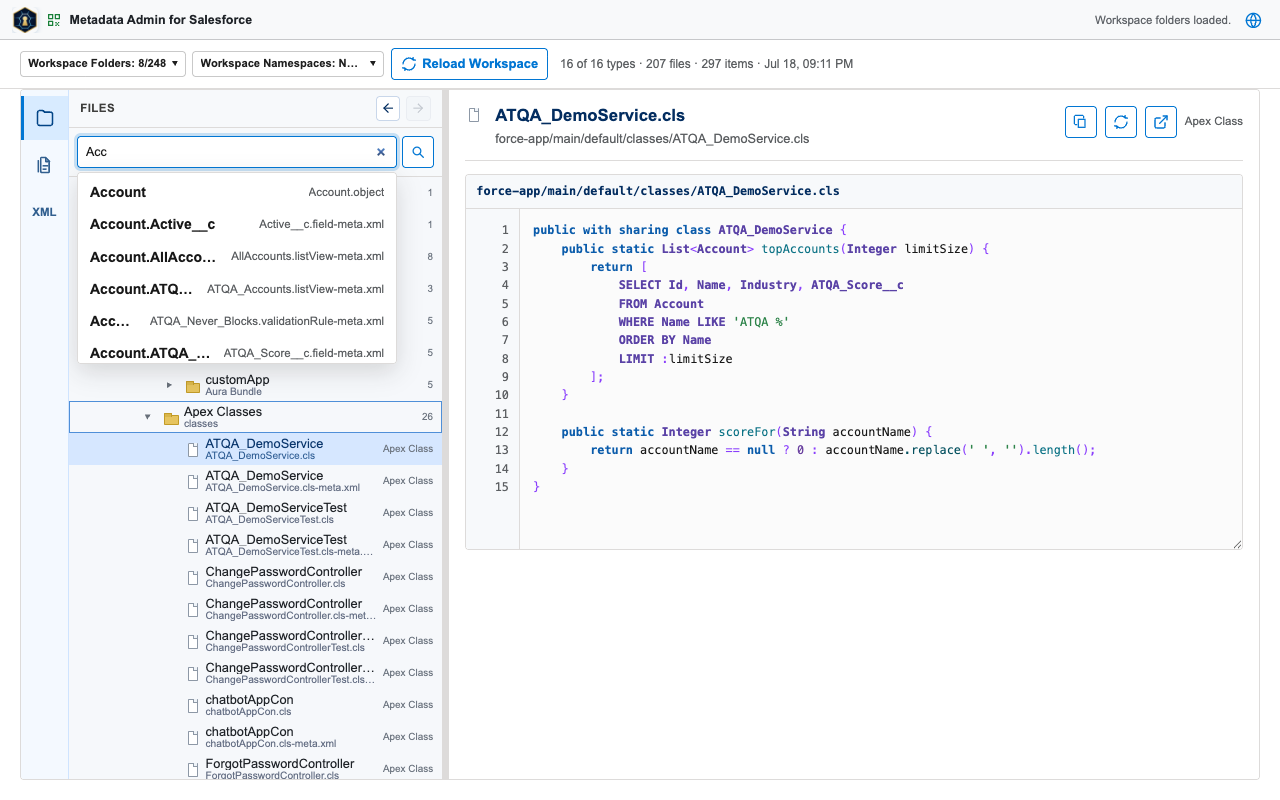Collapse the Apex Classes folder
Screen dimensions: 1280x800
tap(148, 417)
